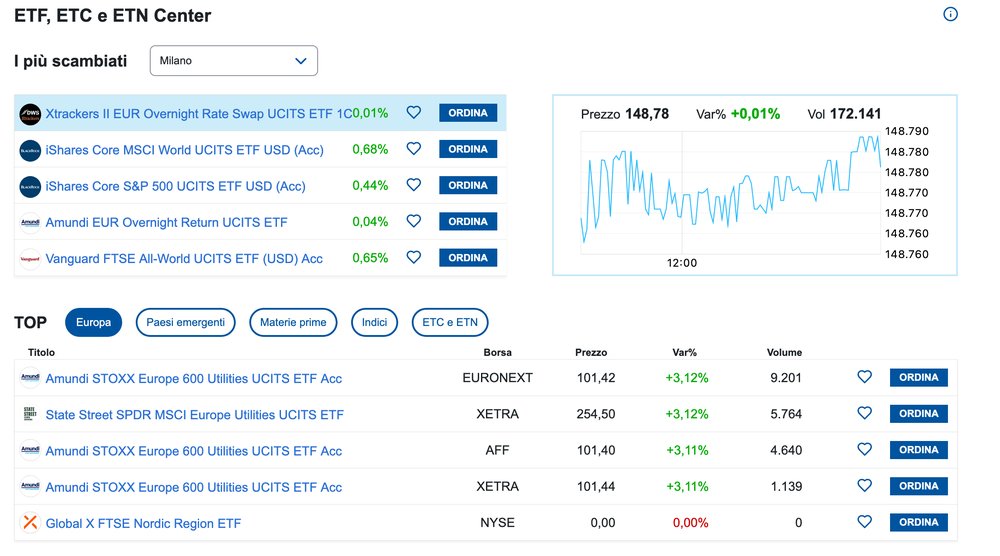Click the Amundi logo in the XETRA 101,44 row
The height and width of the screenshot is (556, 1000).
pyautogui.click(x=30, y=486)
